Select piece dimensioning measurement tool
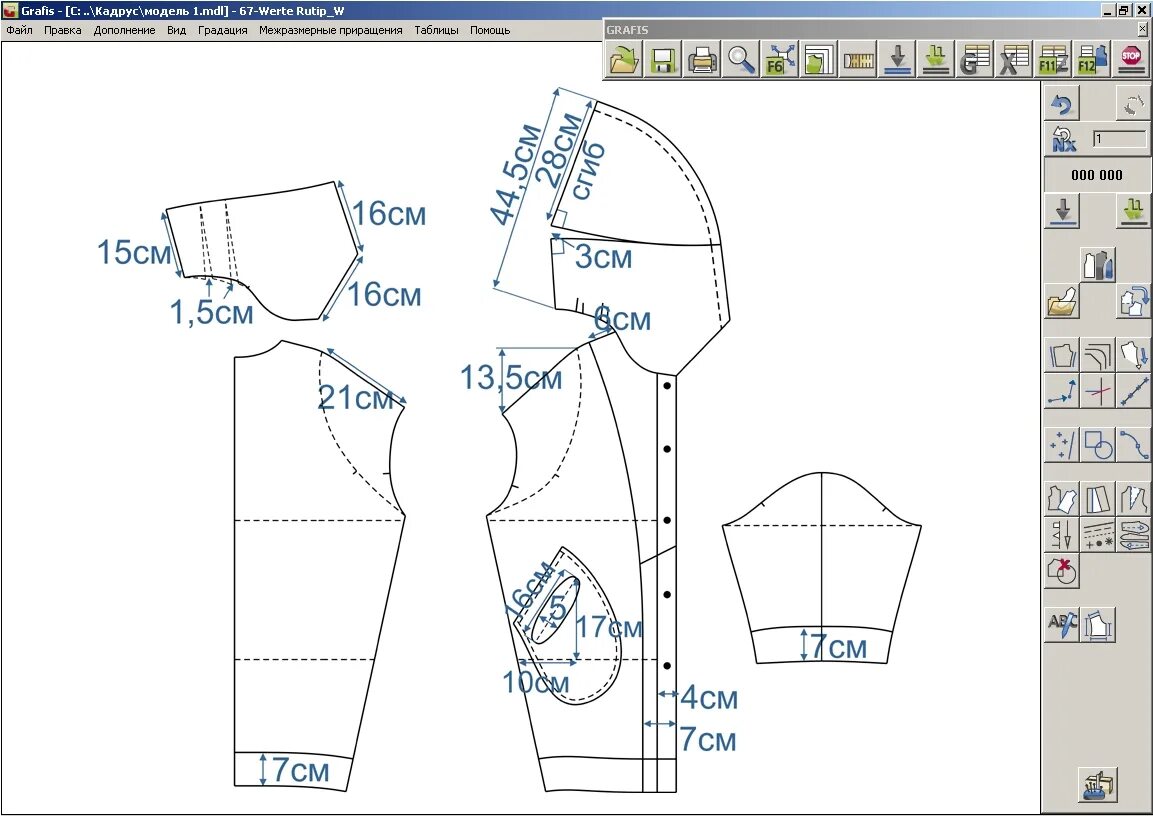 coord(1098,625)
